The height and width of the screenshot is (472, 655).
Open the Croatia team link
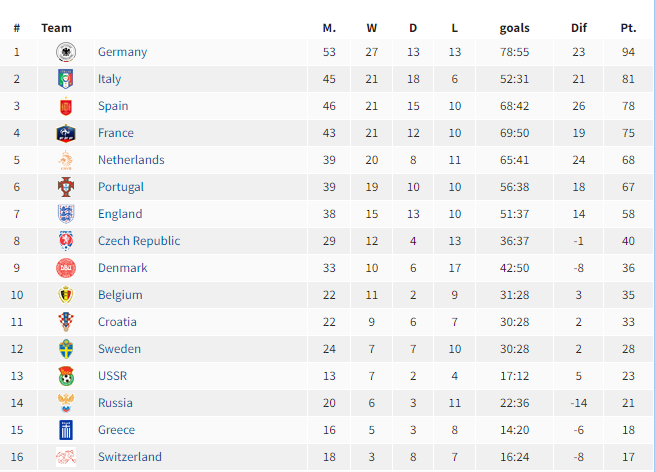tap(117, 322)
